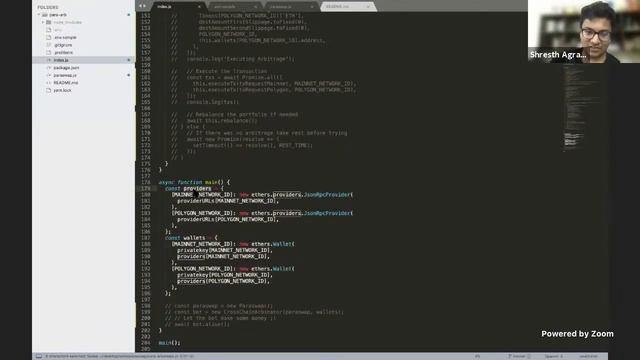
Task: Close the README.md tab
Action: click(368, 7)
